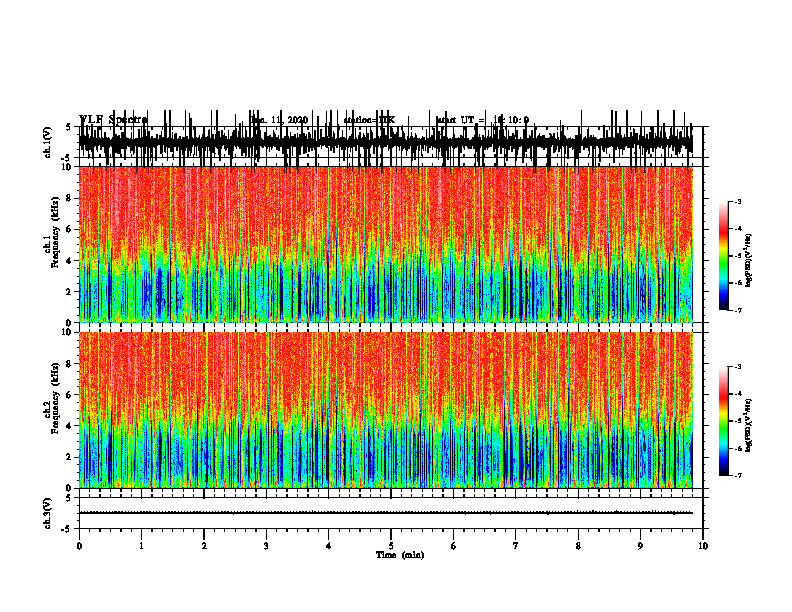Click time axis tick label '3'
This screenshot has height=612, width=792.
(x=266, y=546)
